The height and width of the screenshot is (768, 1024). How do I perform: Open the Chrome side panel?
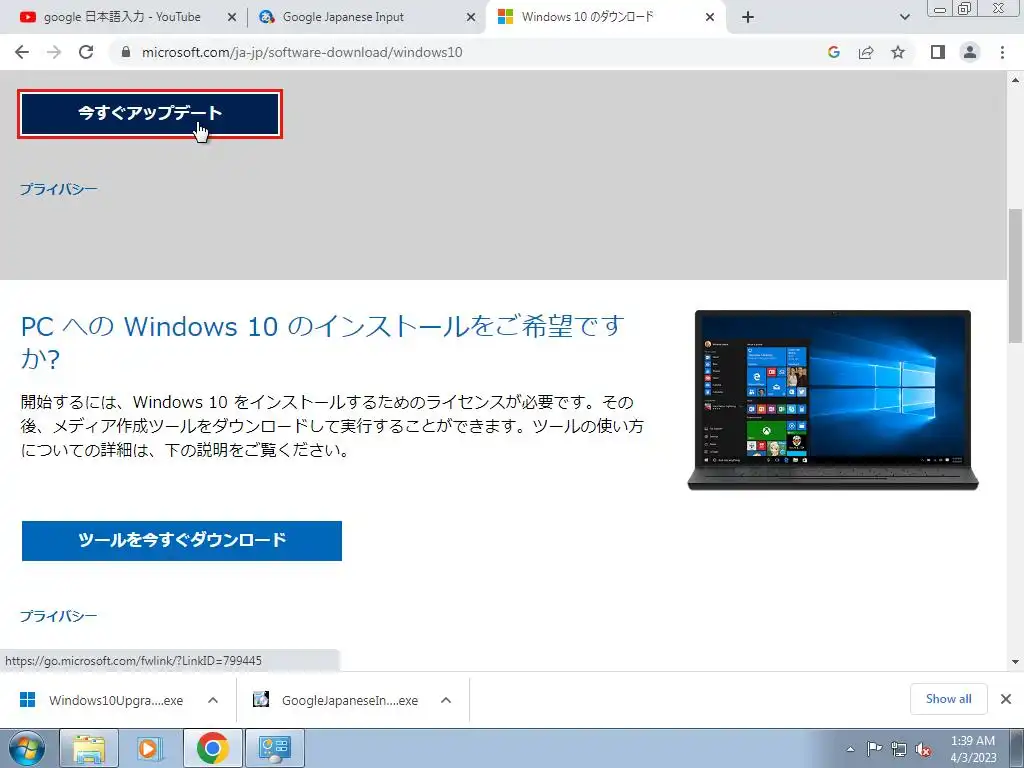coord(938,52)
